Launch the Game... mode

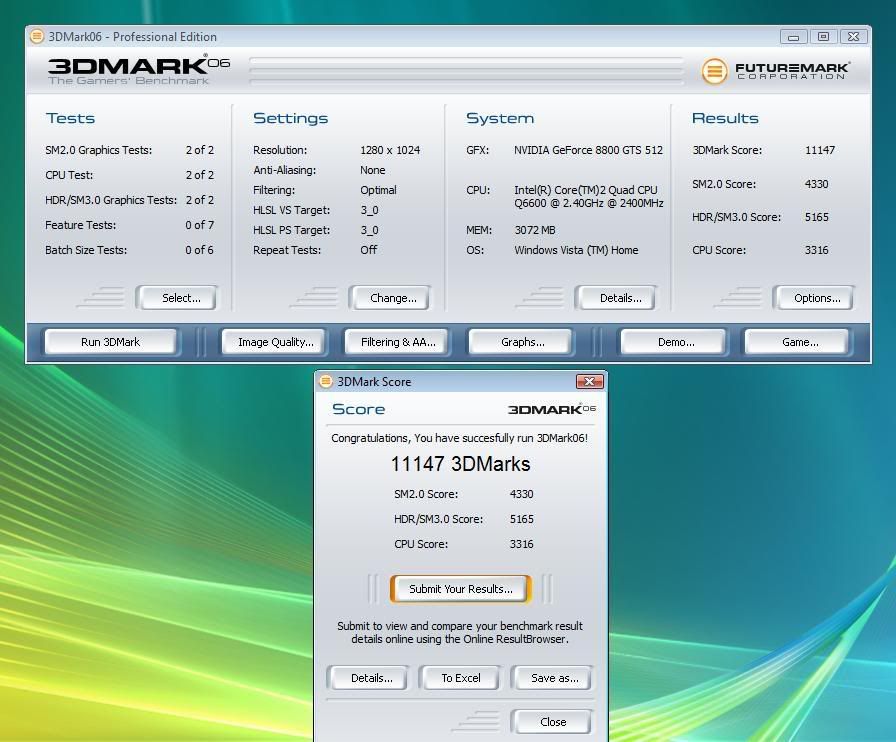797,342
